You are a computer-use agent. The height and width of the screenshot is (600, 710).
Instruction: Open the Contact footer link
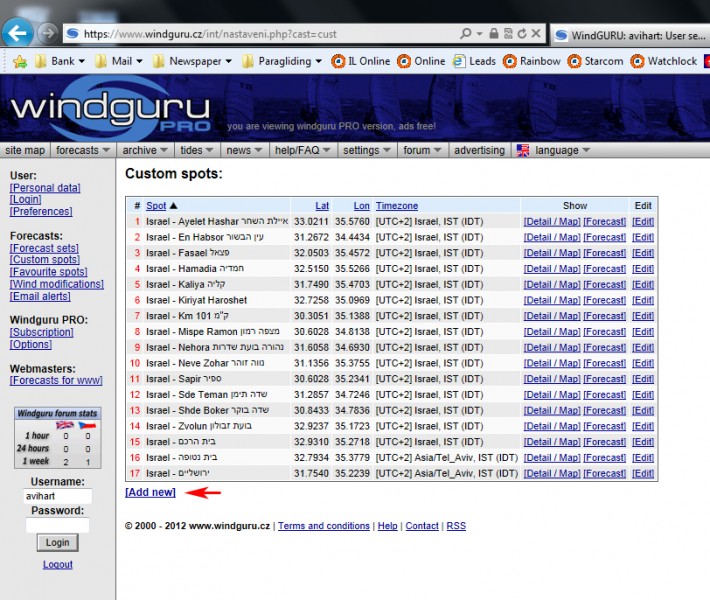422,526
